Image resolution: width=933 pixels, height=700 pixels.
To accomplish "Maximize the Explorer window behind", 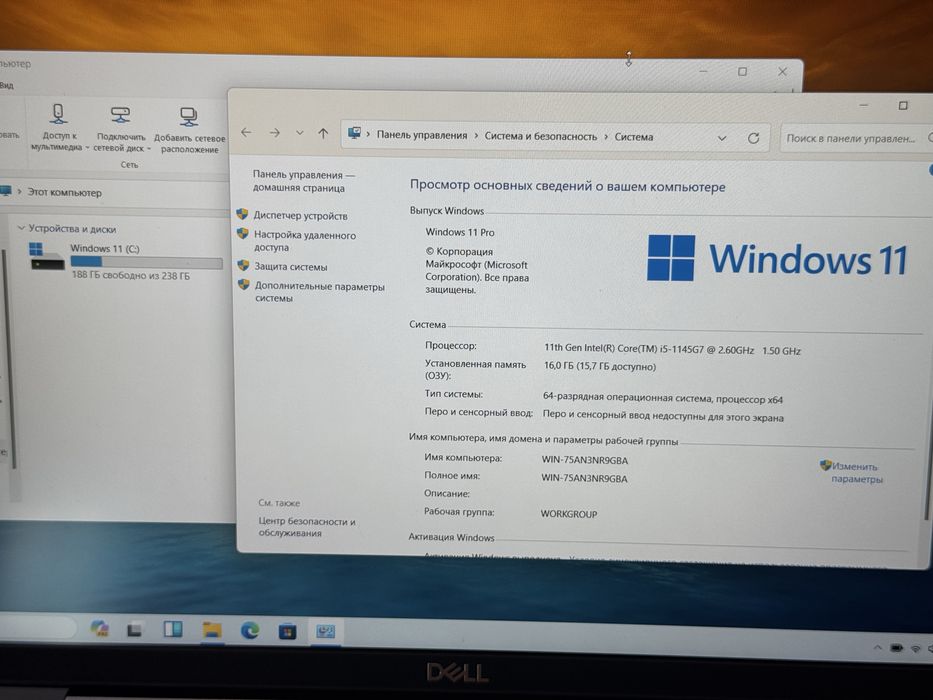I will point(742,71).
